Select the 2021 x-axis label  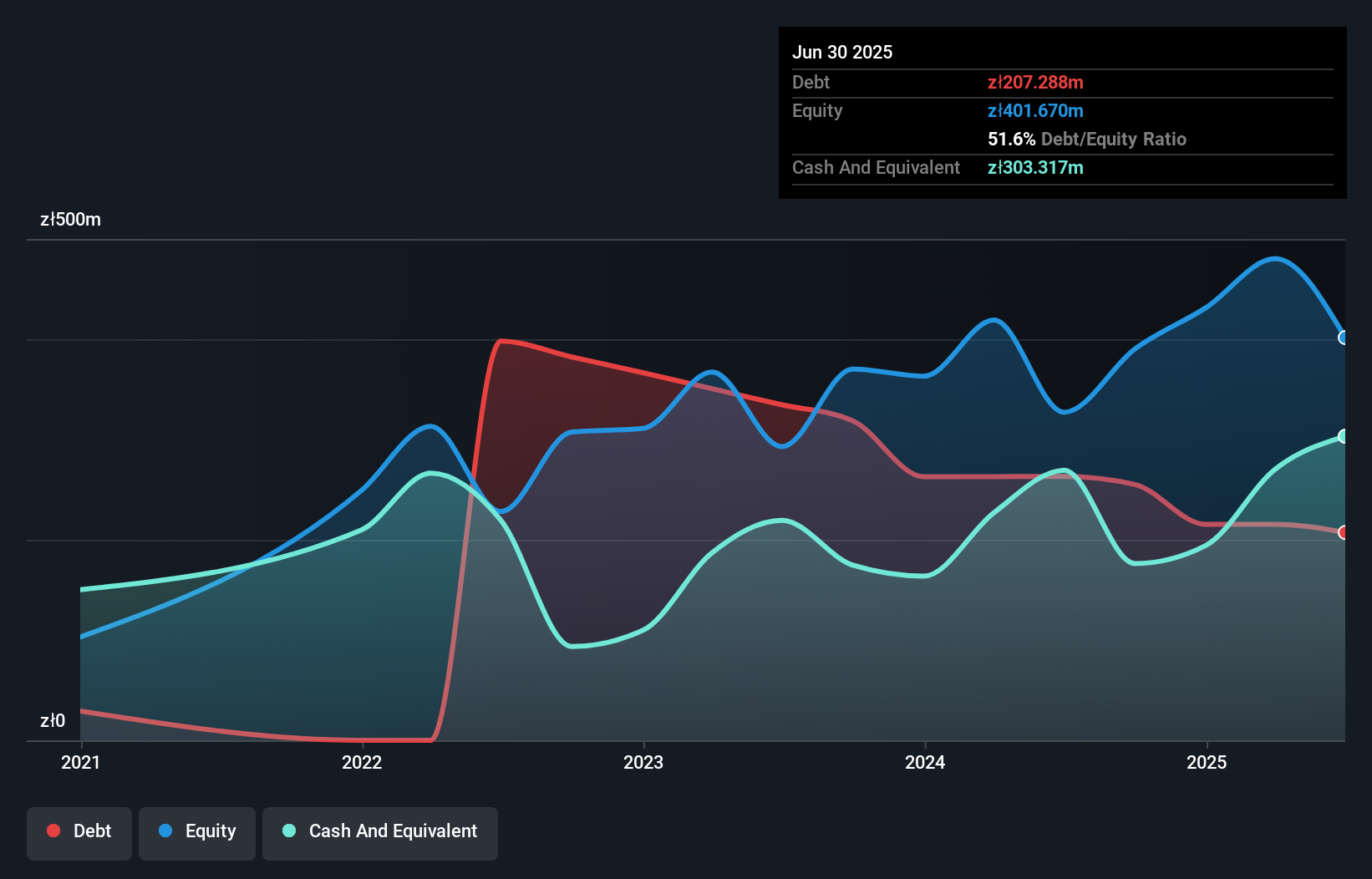pyautogui.click(x=81, y=762)
